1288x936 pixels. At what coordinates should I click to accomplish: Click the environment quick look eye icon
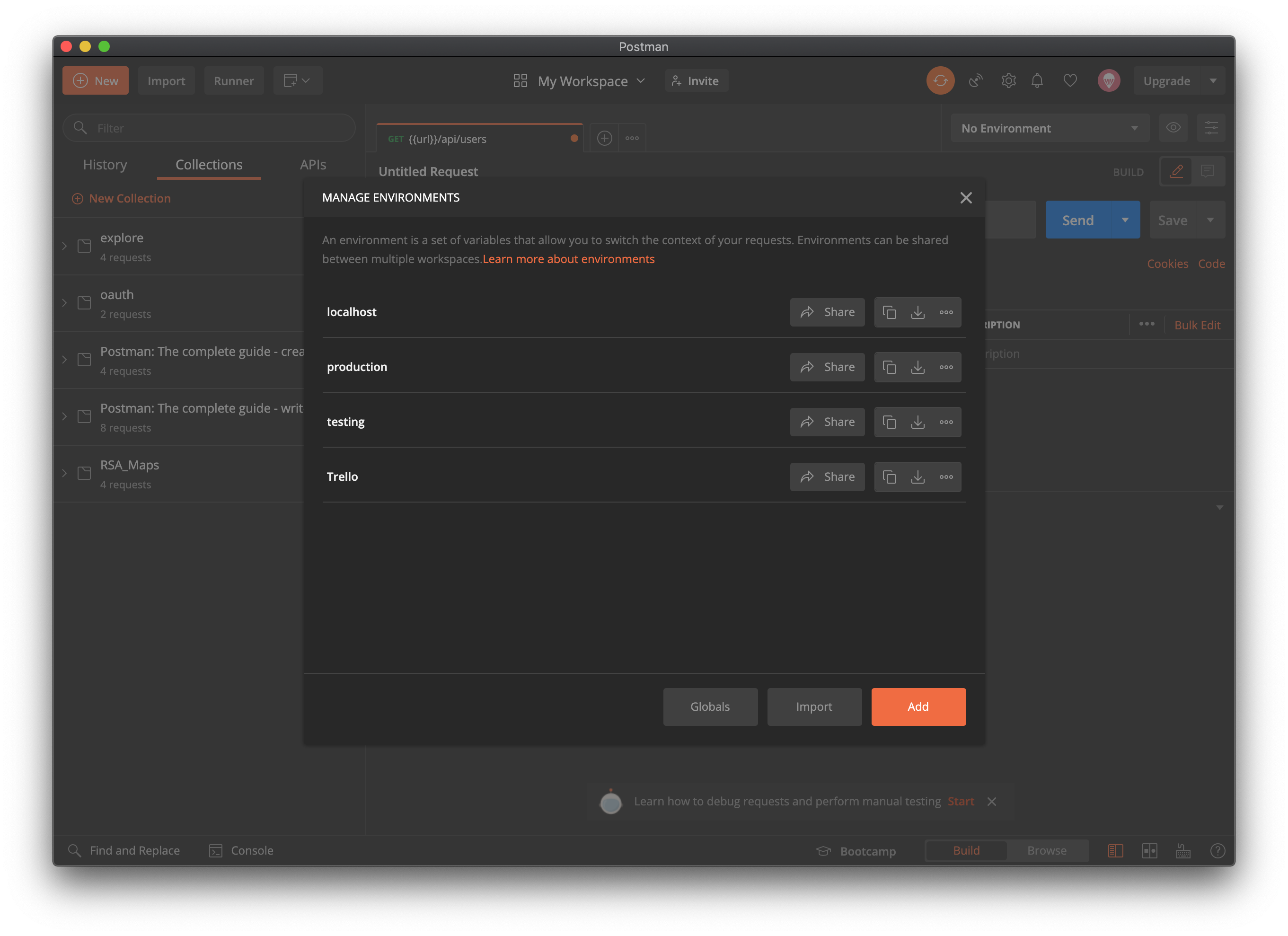(1173, 128)
